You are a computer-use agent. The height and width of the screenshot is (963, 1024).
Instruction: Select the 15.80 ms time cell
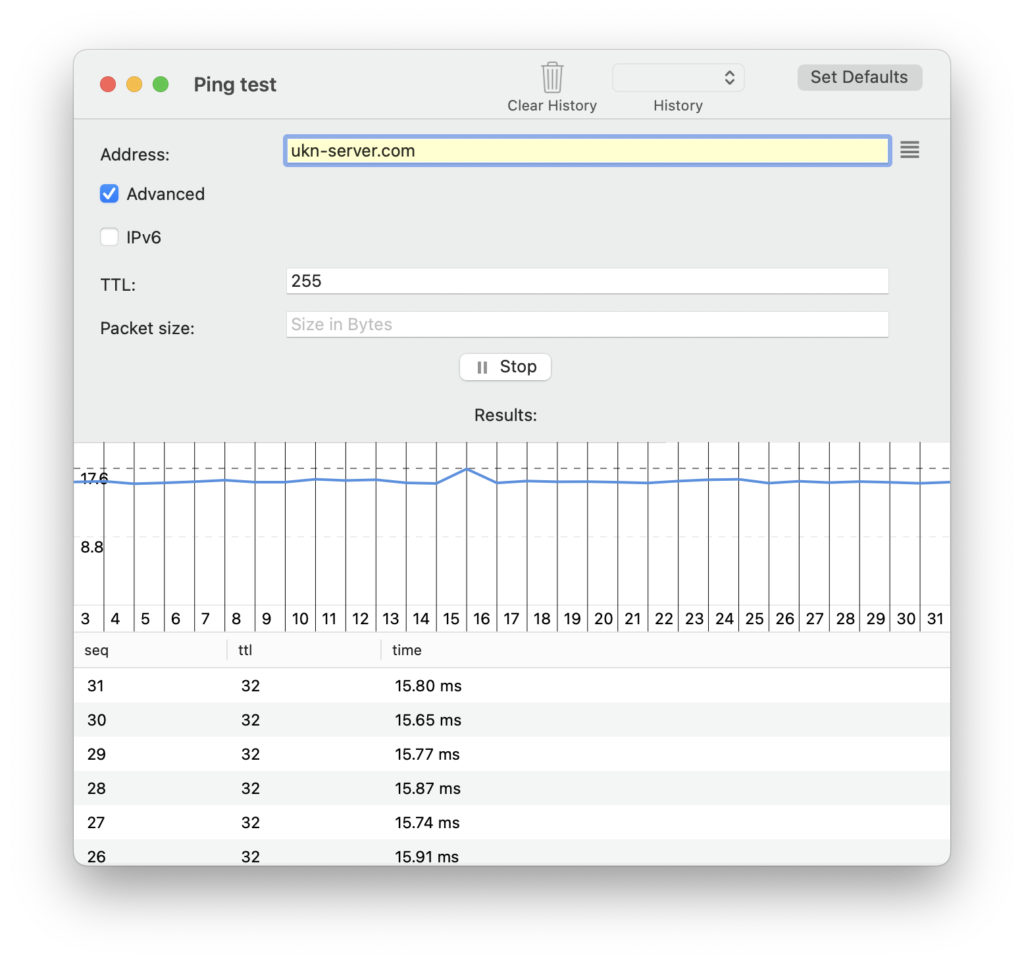(428, 686)
